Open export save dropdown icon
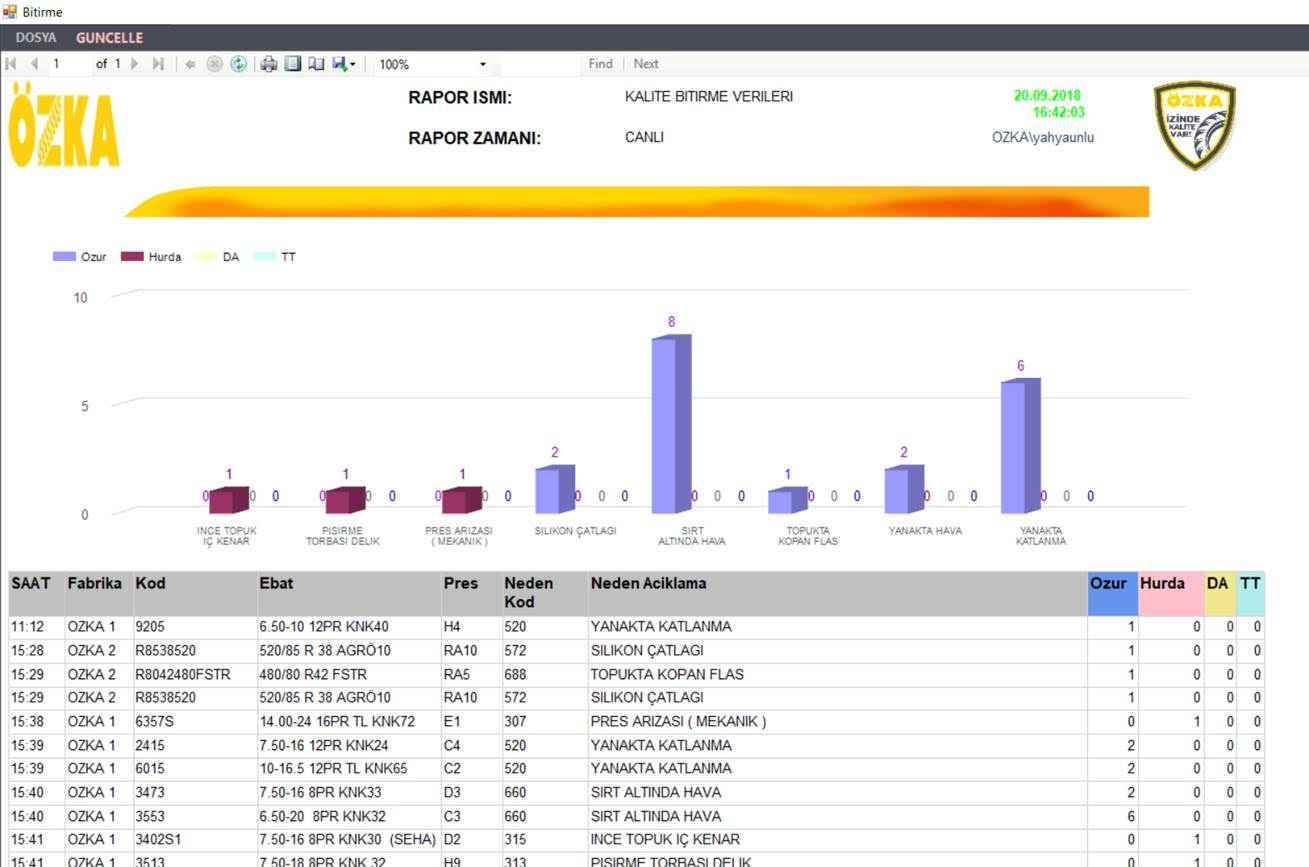 pyautogui.click(x=344, y=64)
